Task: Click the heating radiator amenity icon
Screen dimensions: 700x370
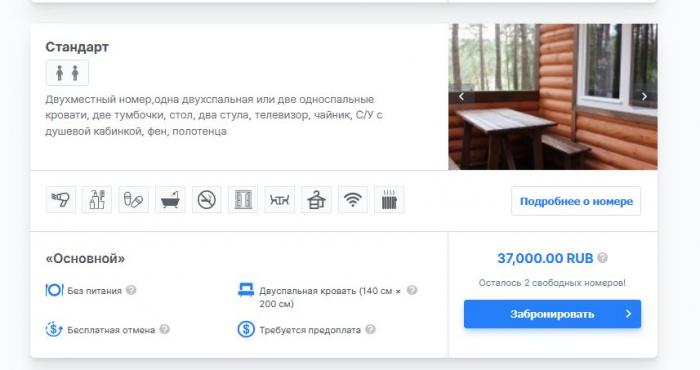Action: [x=389, y=200]
